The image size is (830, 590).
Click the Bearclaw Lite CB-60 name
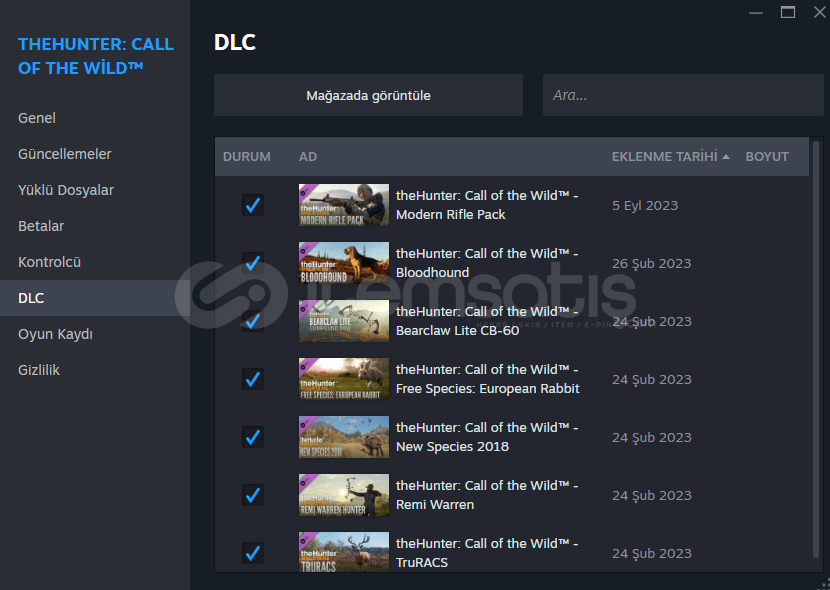coord(487,321)
